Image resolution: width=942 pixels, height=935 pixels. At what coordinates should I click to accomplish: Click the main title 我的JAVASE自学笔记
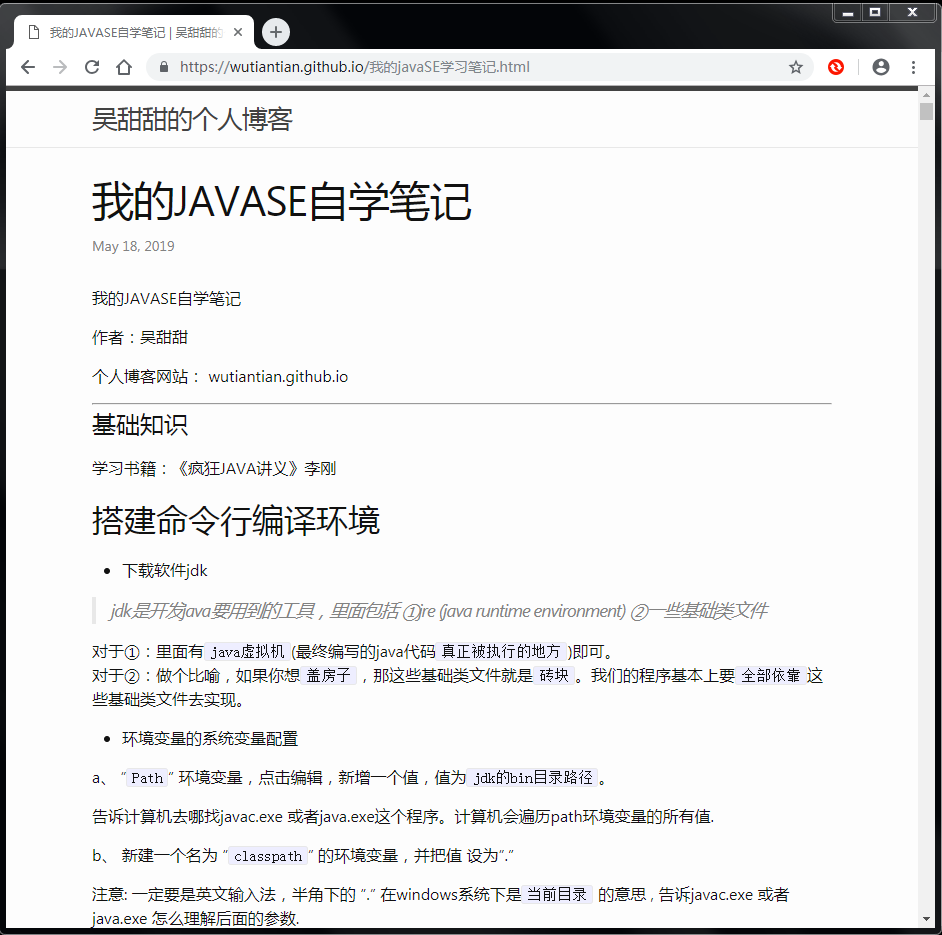[282, 201]
